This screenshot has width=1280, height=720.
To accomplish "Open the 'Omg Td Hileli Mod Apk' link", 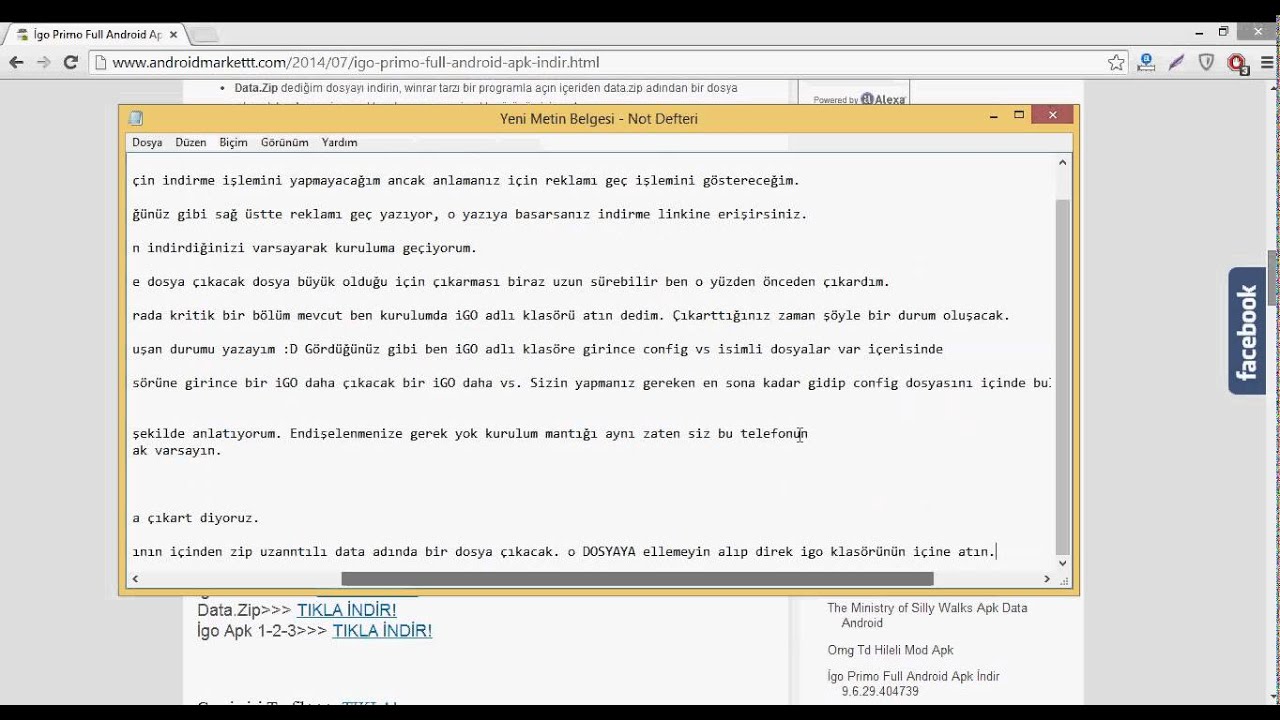I will (x=890, y=650).
